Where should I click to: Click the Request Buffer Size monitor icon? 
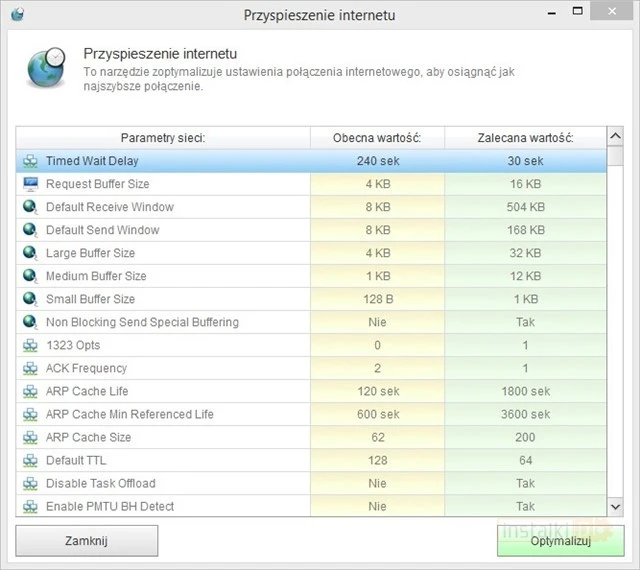30,184
